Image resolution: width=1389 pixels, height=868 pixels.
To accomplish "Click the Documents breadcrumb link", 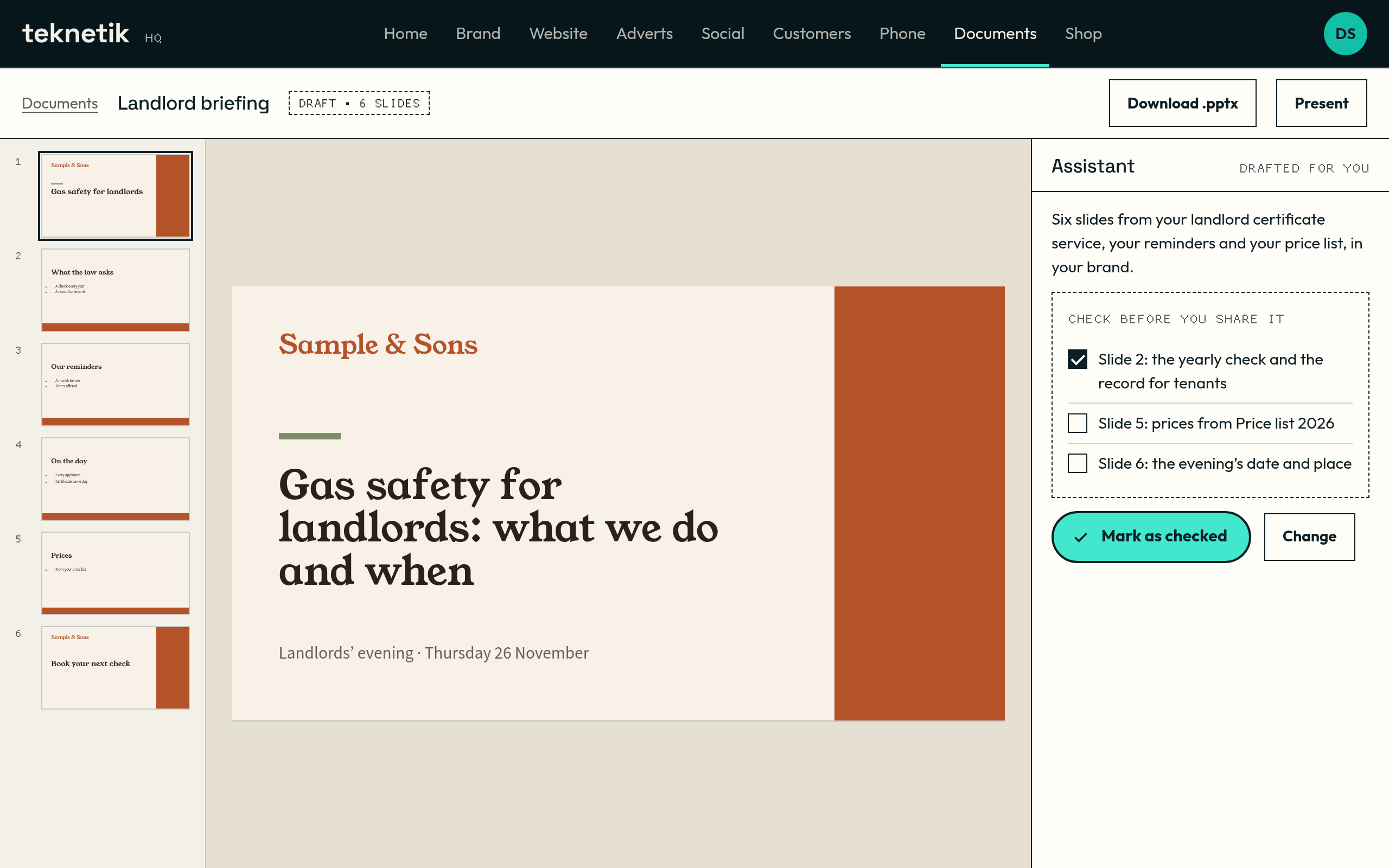I will pyautogui.click(x=60, y=103).
